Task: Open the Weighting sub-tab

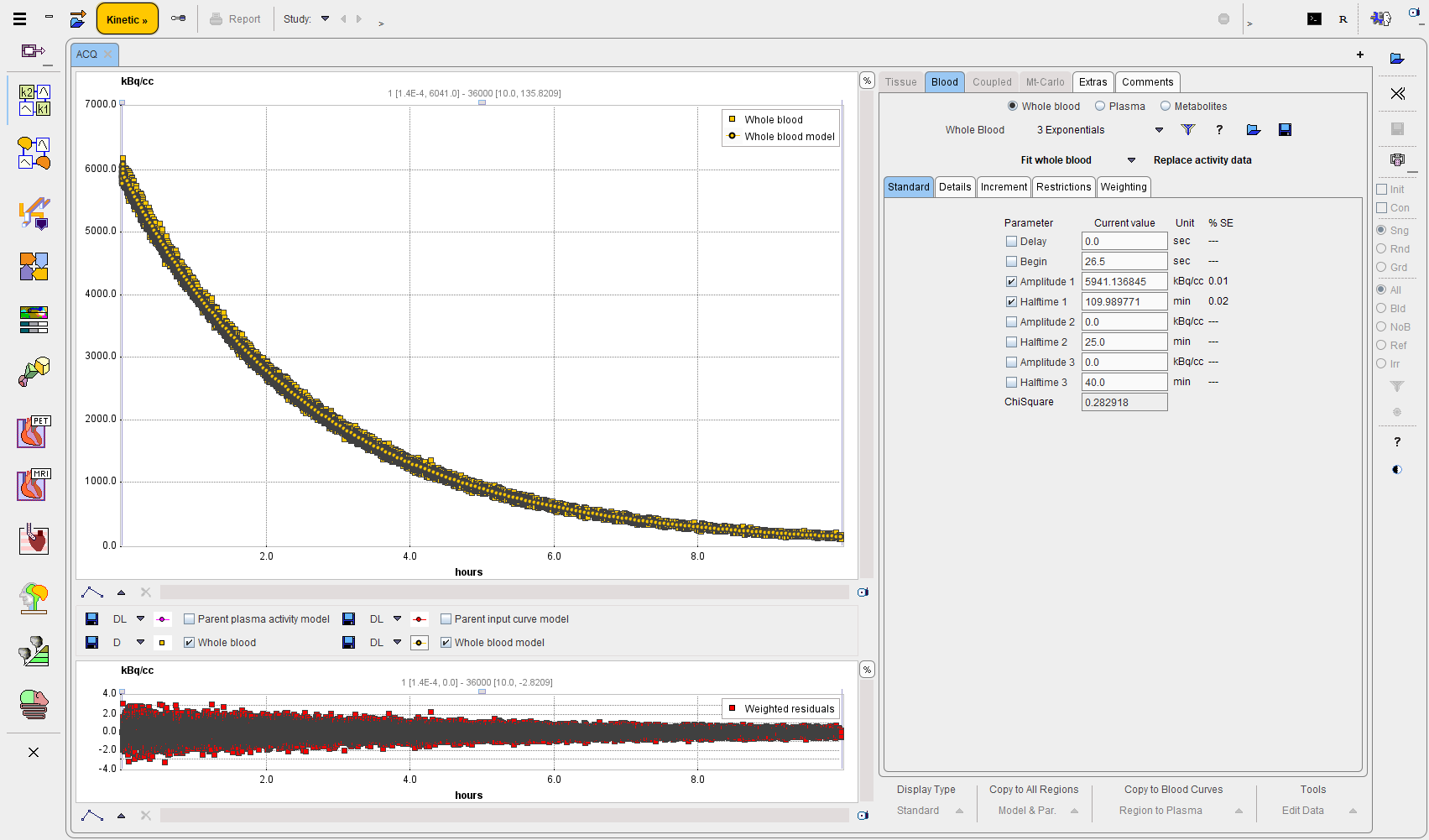Action: pos(1124,187)
